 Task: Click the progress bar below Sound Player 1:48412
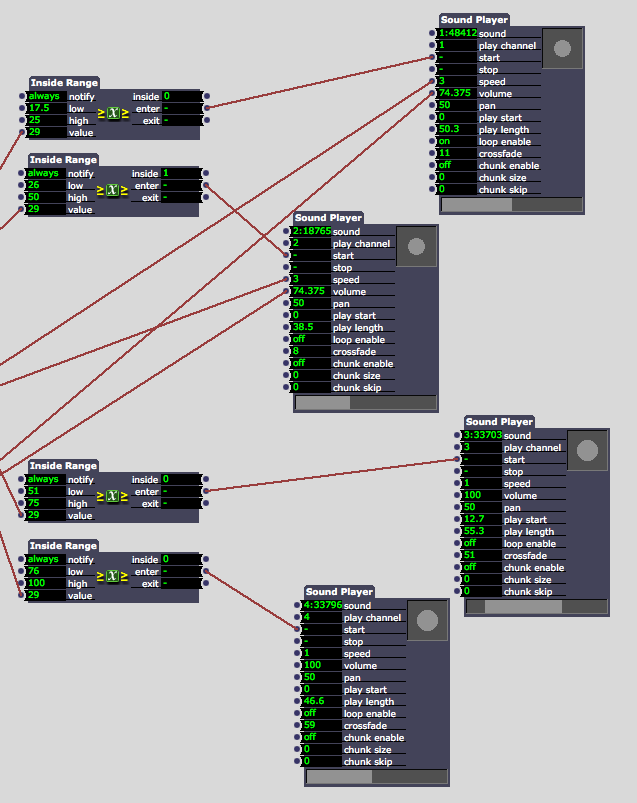coord(511,204)
